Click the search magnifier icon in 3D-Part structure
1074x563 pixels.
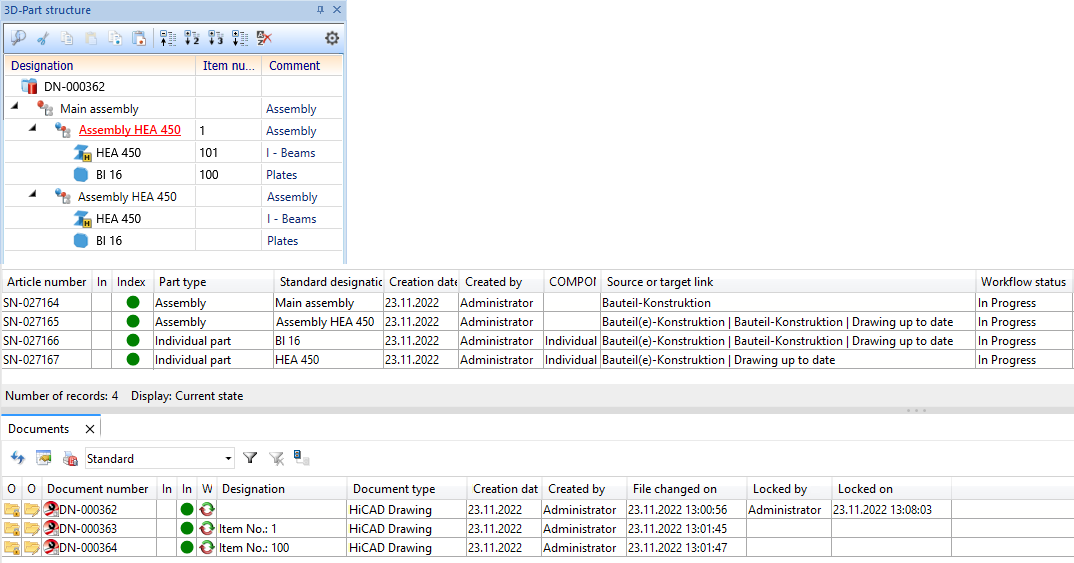click(x=18, y=38)
